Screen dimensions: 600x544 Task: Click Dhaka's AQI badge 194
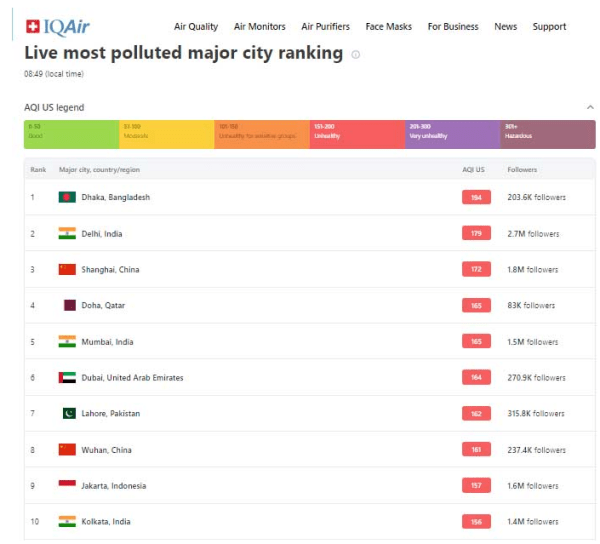tap(476, 197)
